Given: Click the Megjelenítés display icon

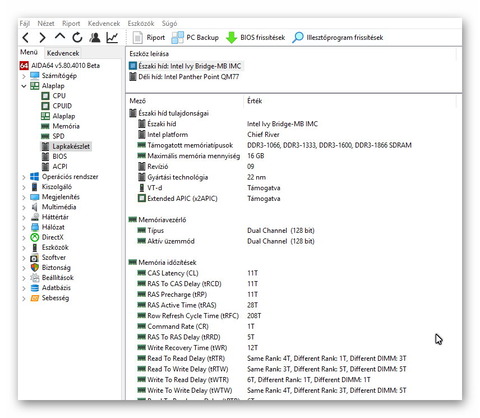Looking at the screenshot, I should click(x=35, y=197).
